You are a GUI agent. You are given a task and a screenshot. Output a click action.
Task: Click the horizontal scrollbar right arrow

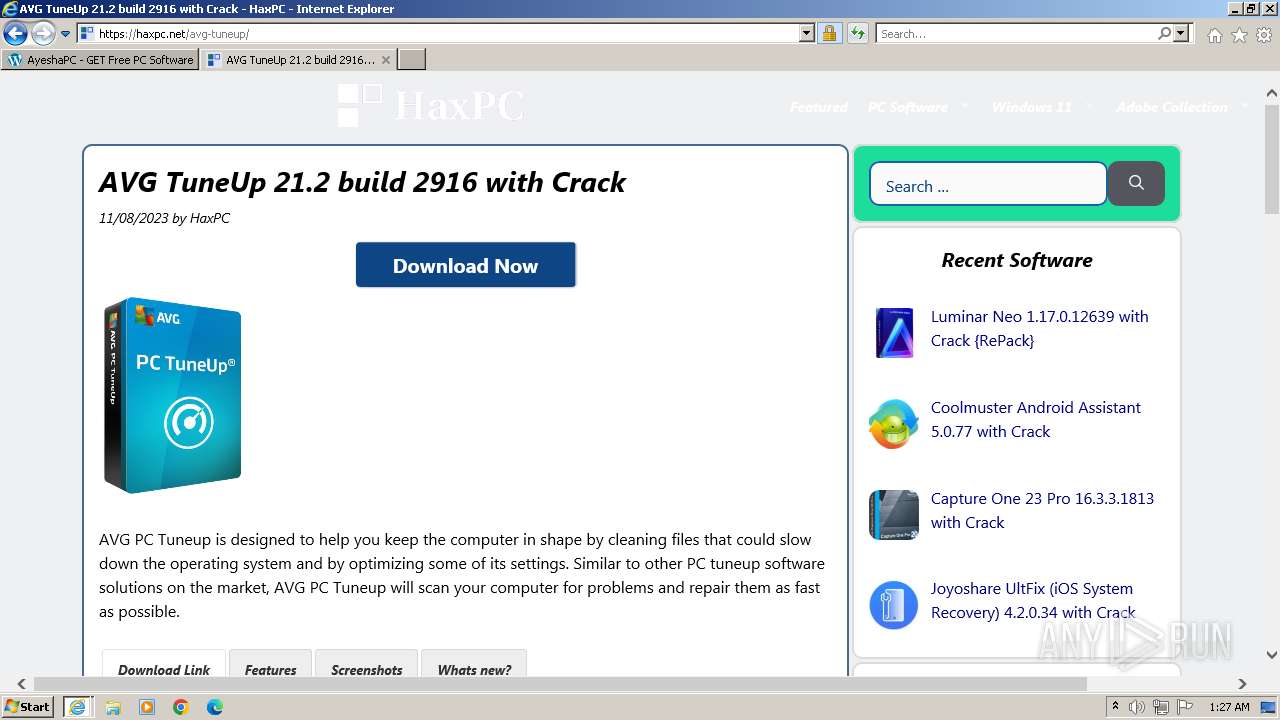(x=1242, y=684)
